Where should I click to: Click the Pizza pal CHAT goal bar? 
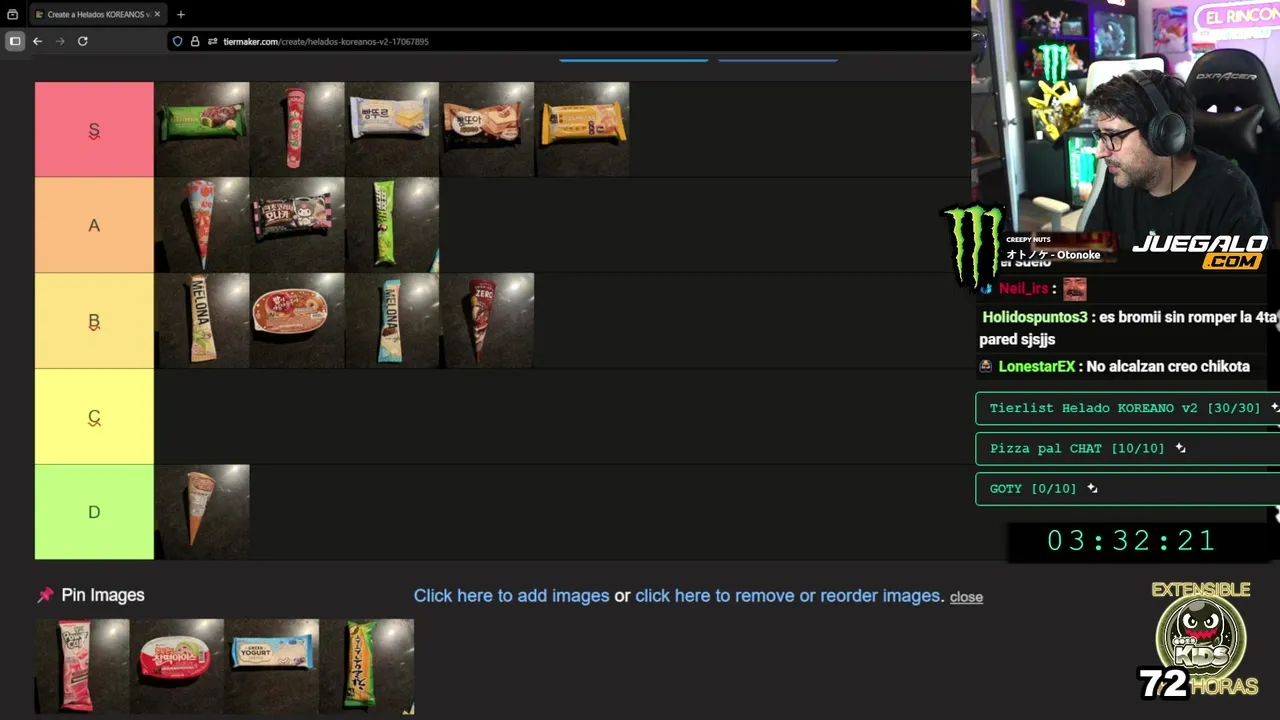click(x=1127, y=448)
